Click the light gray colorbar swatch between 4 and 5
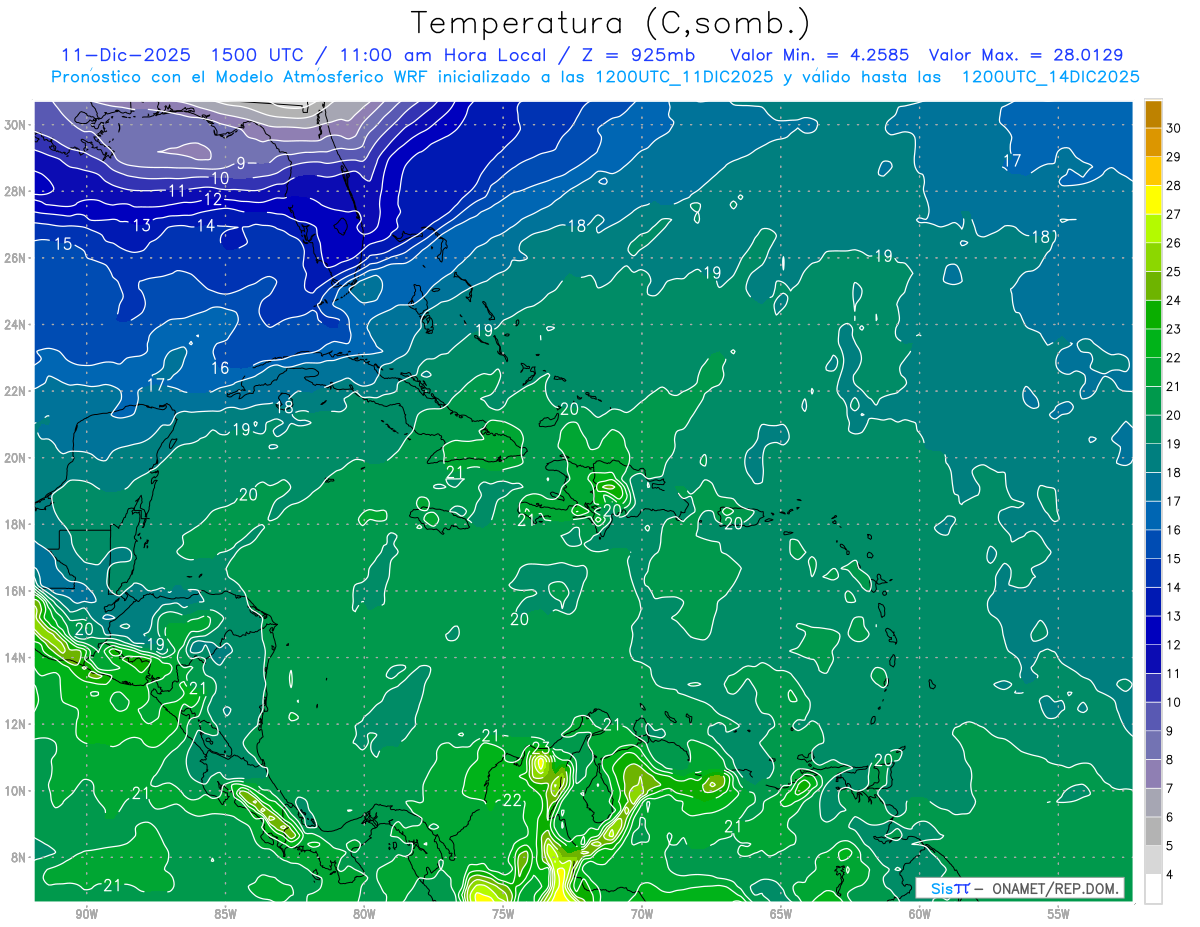Viewport: 1200px width, 927px height. (1153, 859)
